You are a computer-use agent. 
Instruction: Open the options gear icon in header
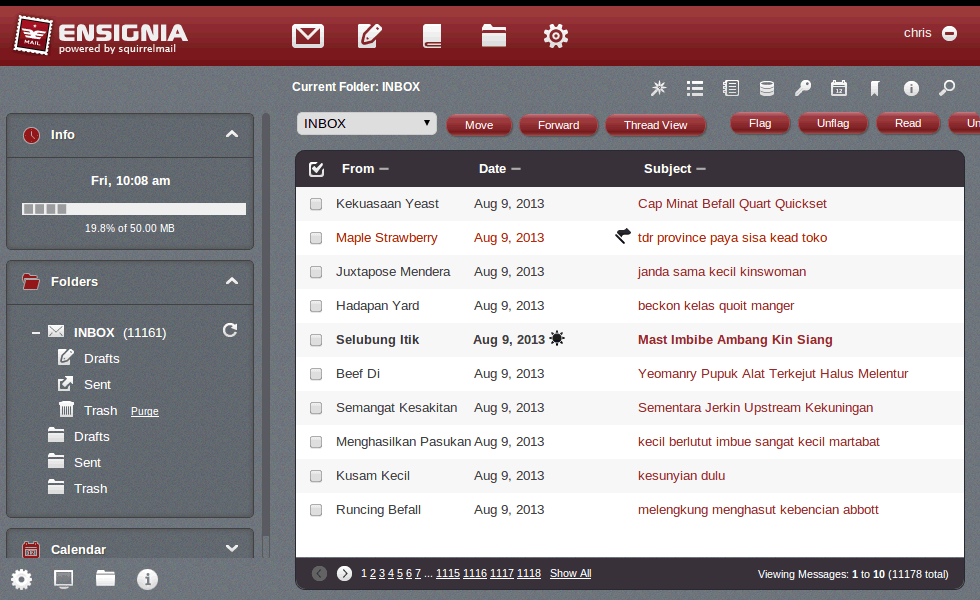coord(556,36)
